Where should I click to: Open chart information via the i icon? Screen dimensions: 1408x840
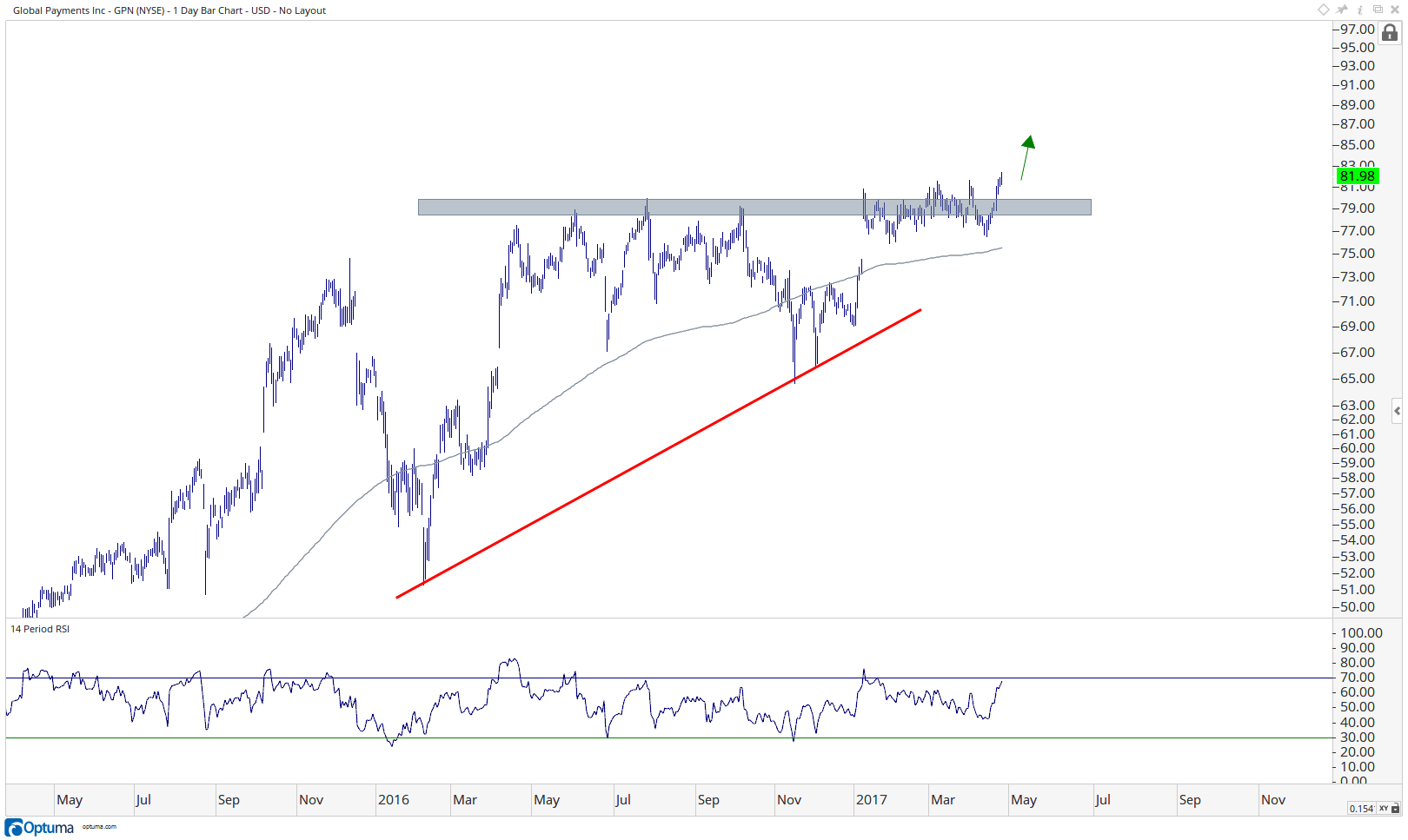tap(1360, 10)
